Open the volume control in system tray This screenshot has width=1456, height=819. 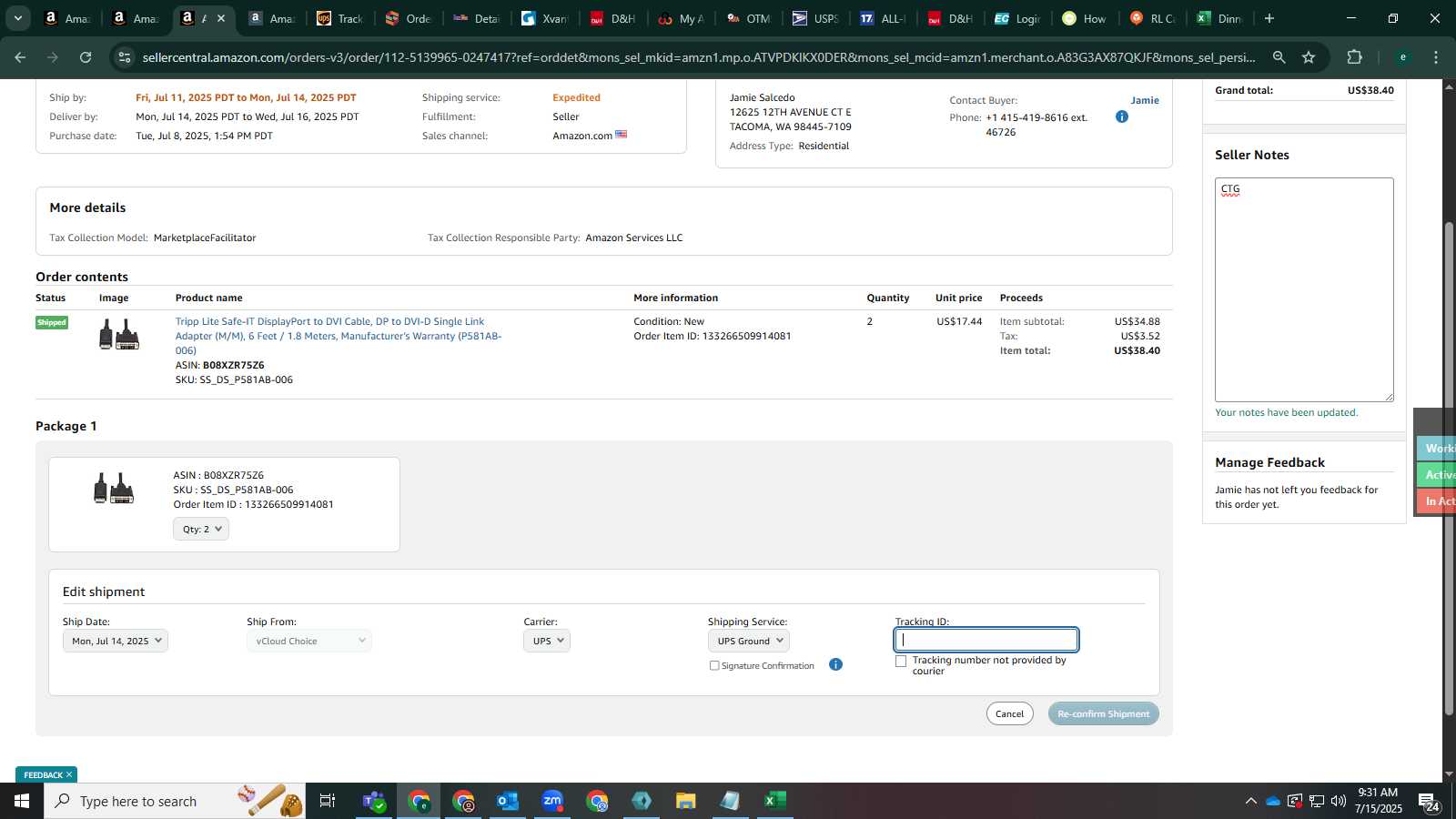click(1338, 801)
